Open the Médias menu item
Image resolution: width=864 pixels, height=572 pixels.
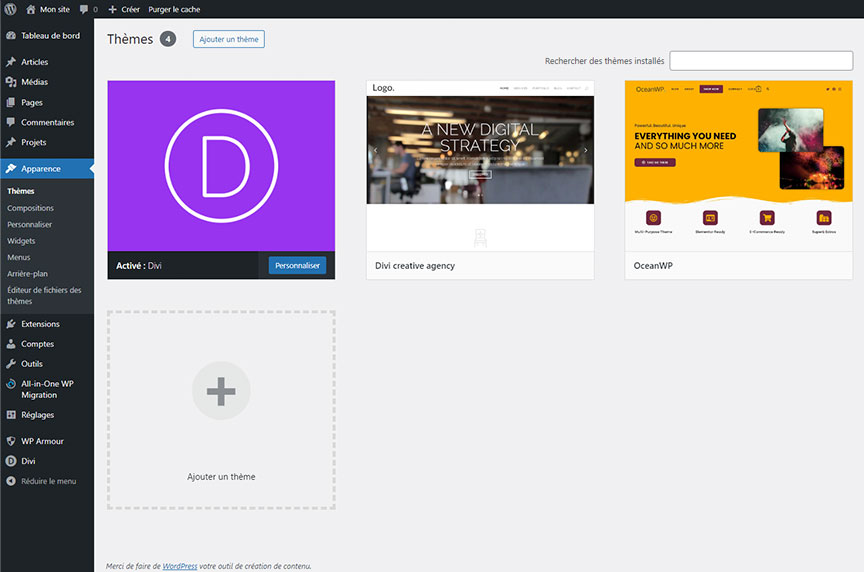click(x=35, y=82)
